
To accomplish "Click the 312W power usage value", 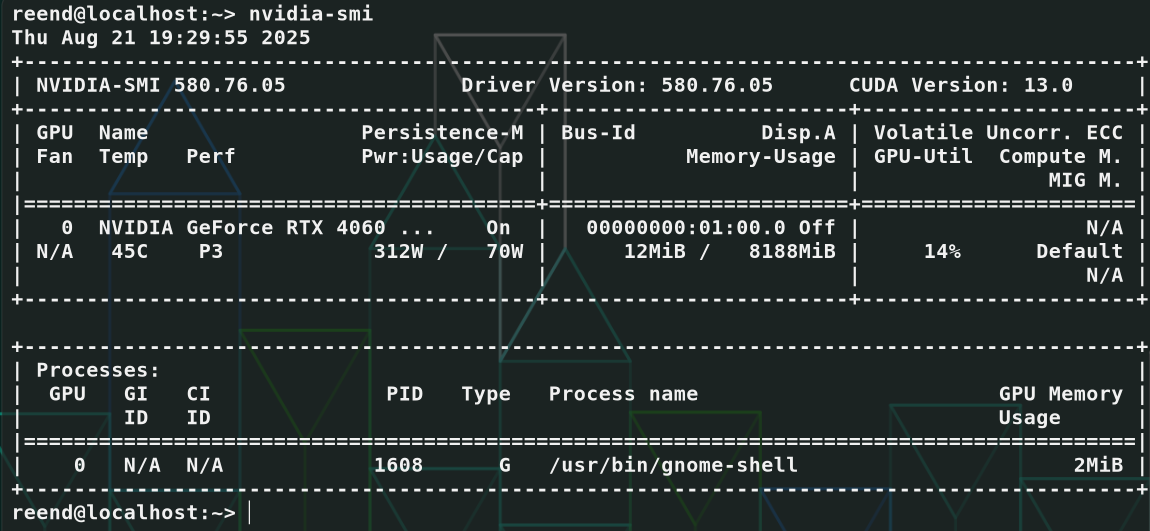I will point(398,252).
